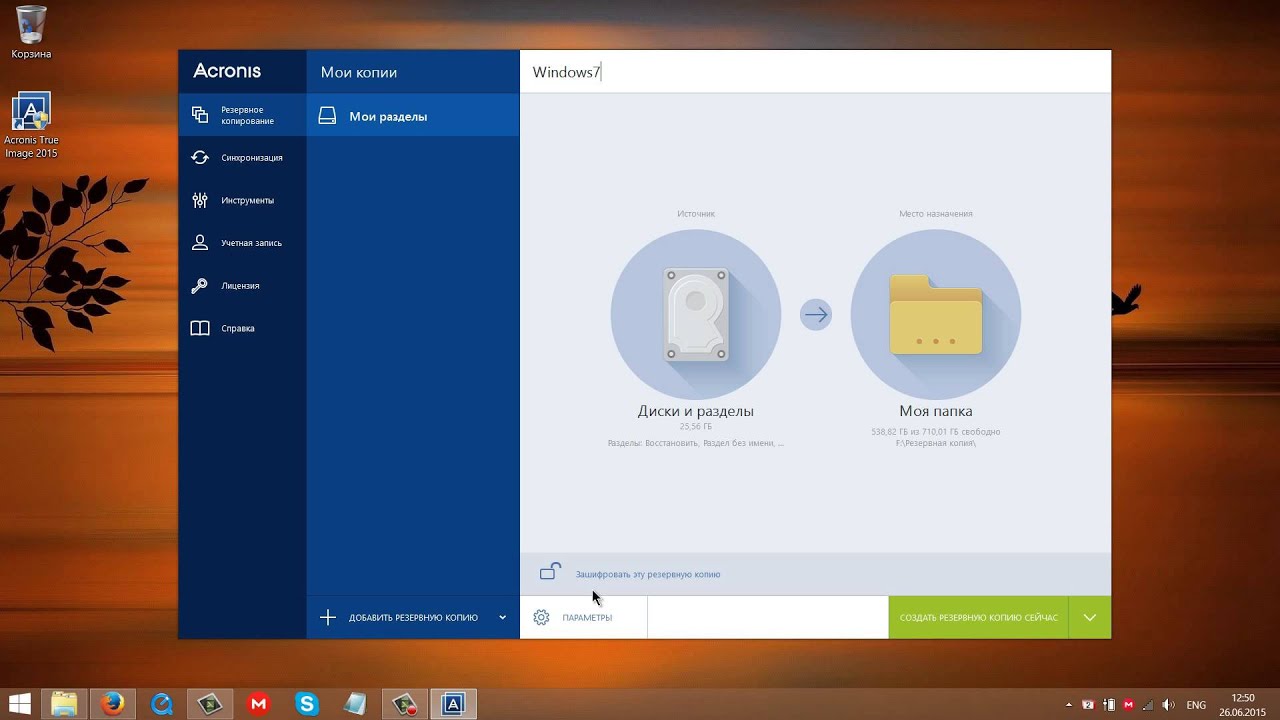Open the Инструменты sidebar item
The width and height of the screenshot is (1280, 720).
click(242, 200)
